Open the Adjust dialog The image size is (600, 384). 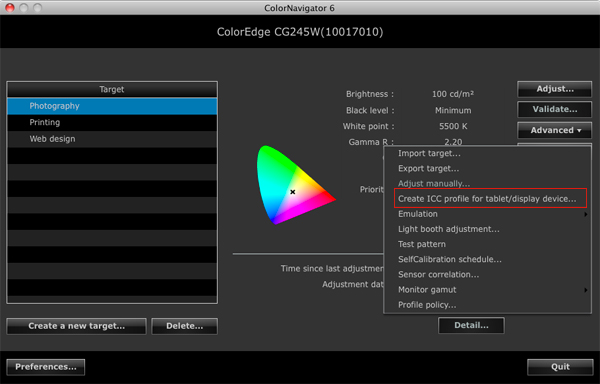click(x=554, y=89)
